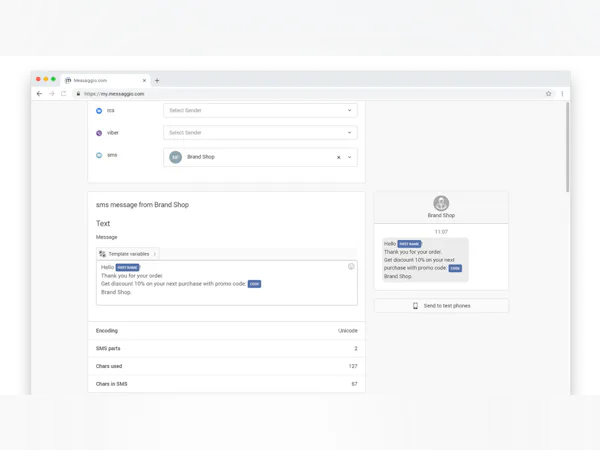Reload the page with the refresh icon
The image size is (600, 450).
tap(64, 94)
